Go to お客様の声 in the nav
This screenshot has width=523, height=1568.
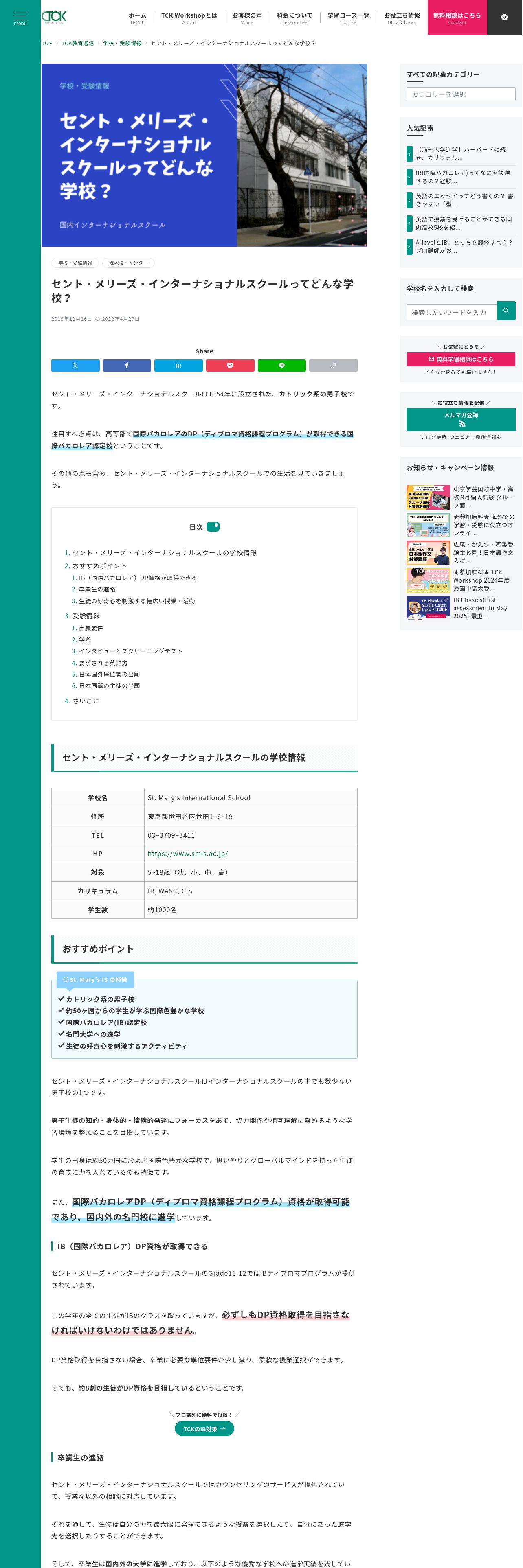(x=246, y=18)
